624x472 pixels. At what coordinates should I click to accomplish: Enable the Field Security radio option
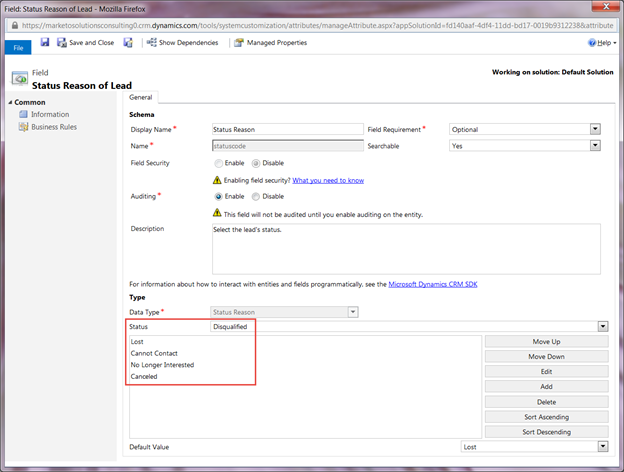[218, 163]
